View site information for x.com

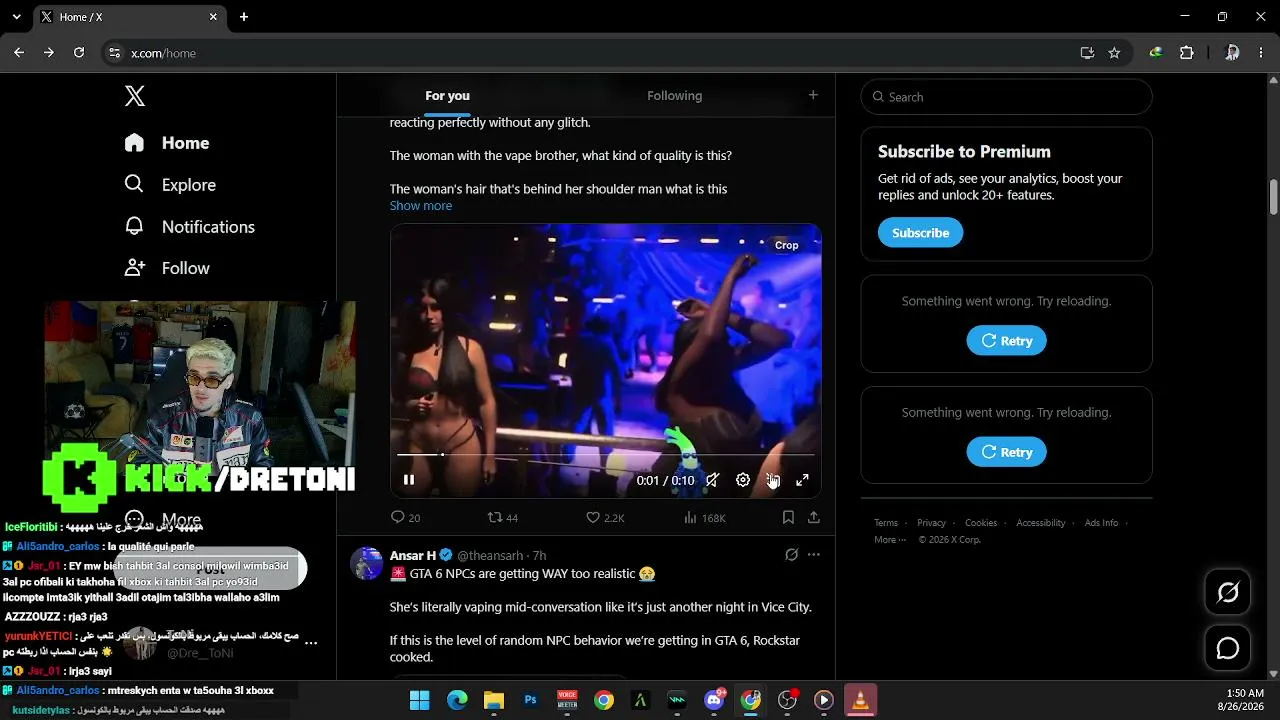click(114, 53)
